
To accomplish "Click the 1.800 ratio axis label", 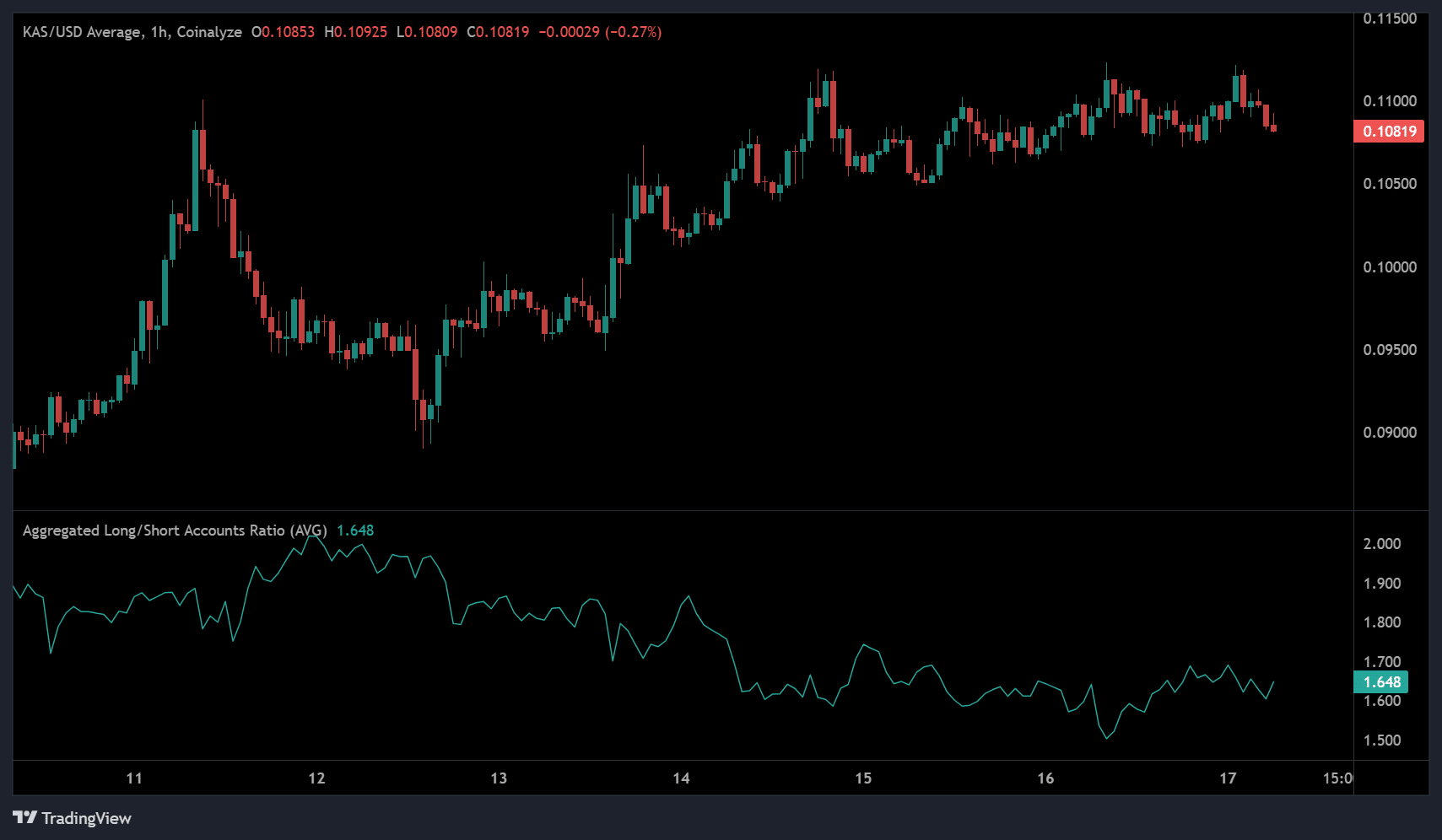I will coord(1382,622).
